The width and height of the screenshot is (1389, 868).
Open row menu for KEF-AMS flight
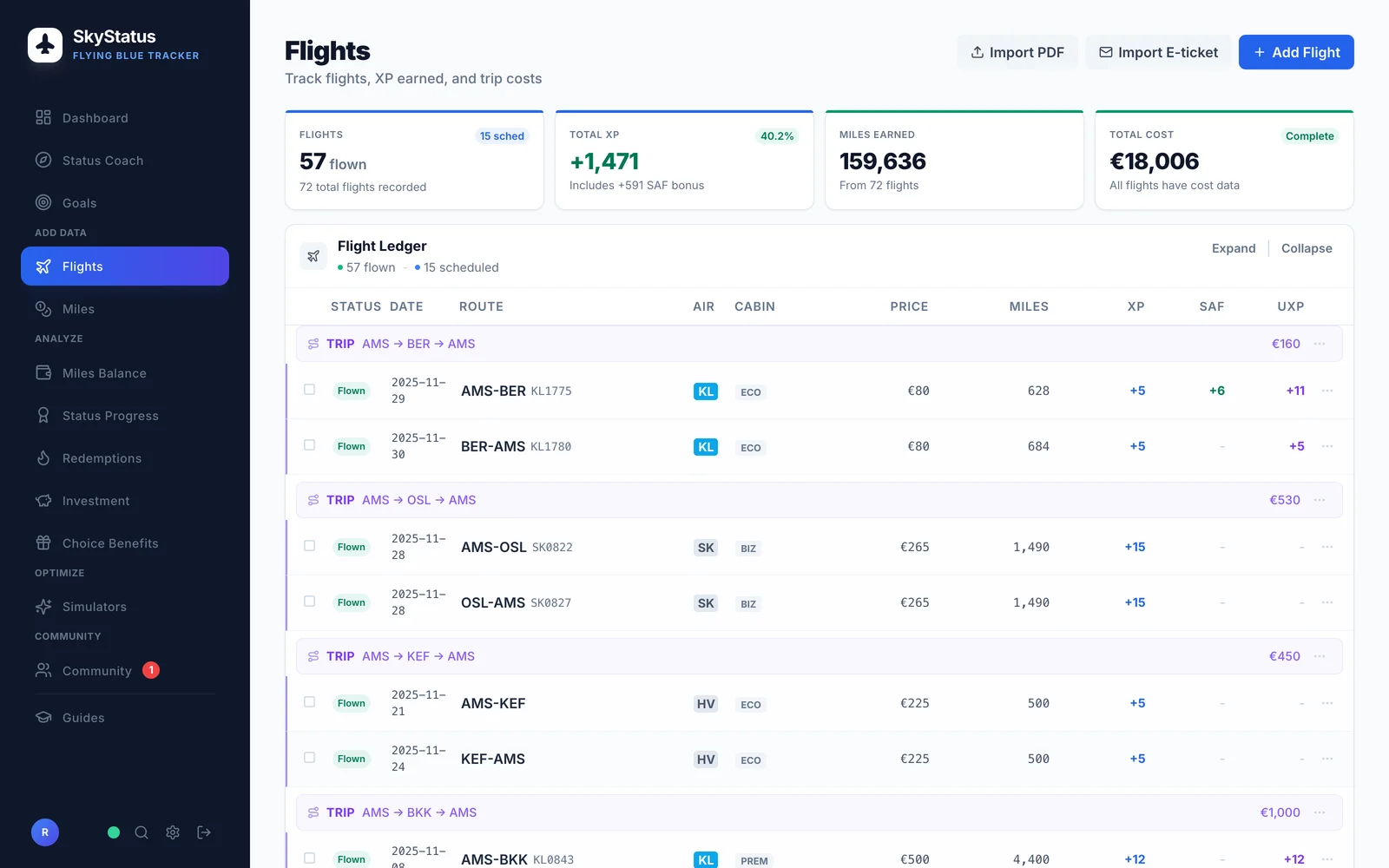[1327, 759]
